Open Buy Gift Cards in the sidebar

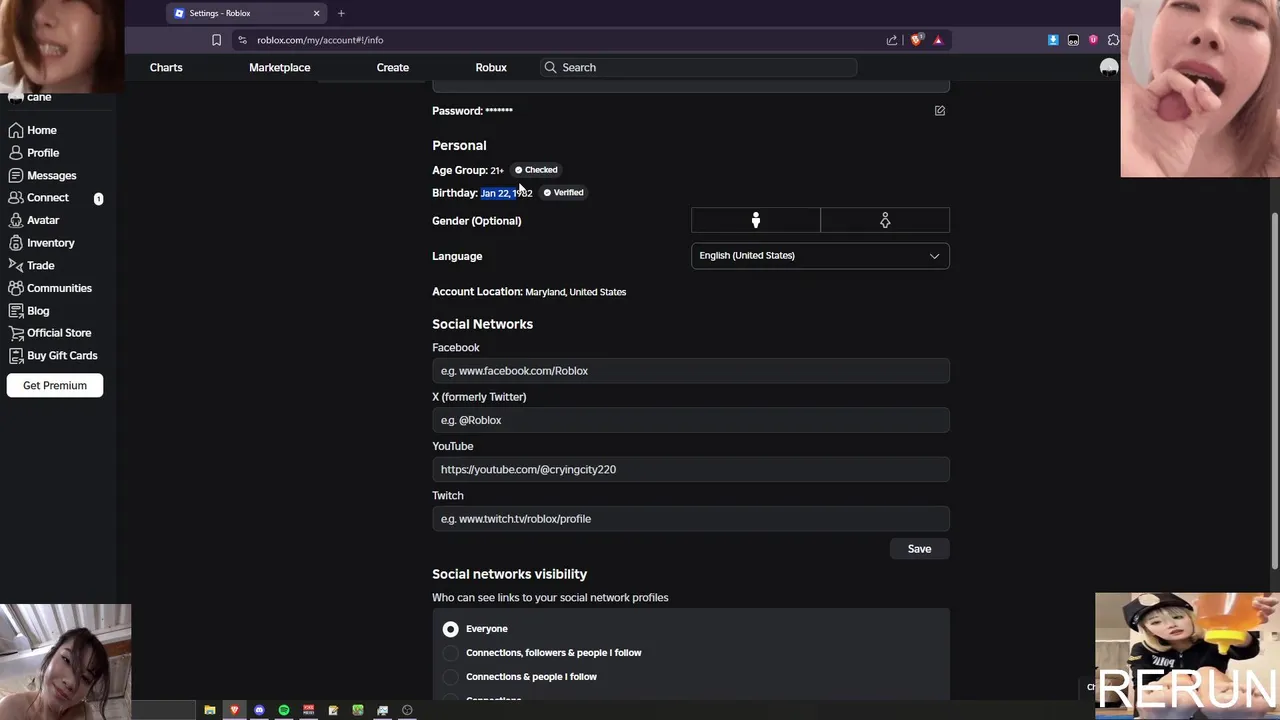click(52, 356)
